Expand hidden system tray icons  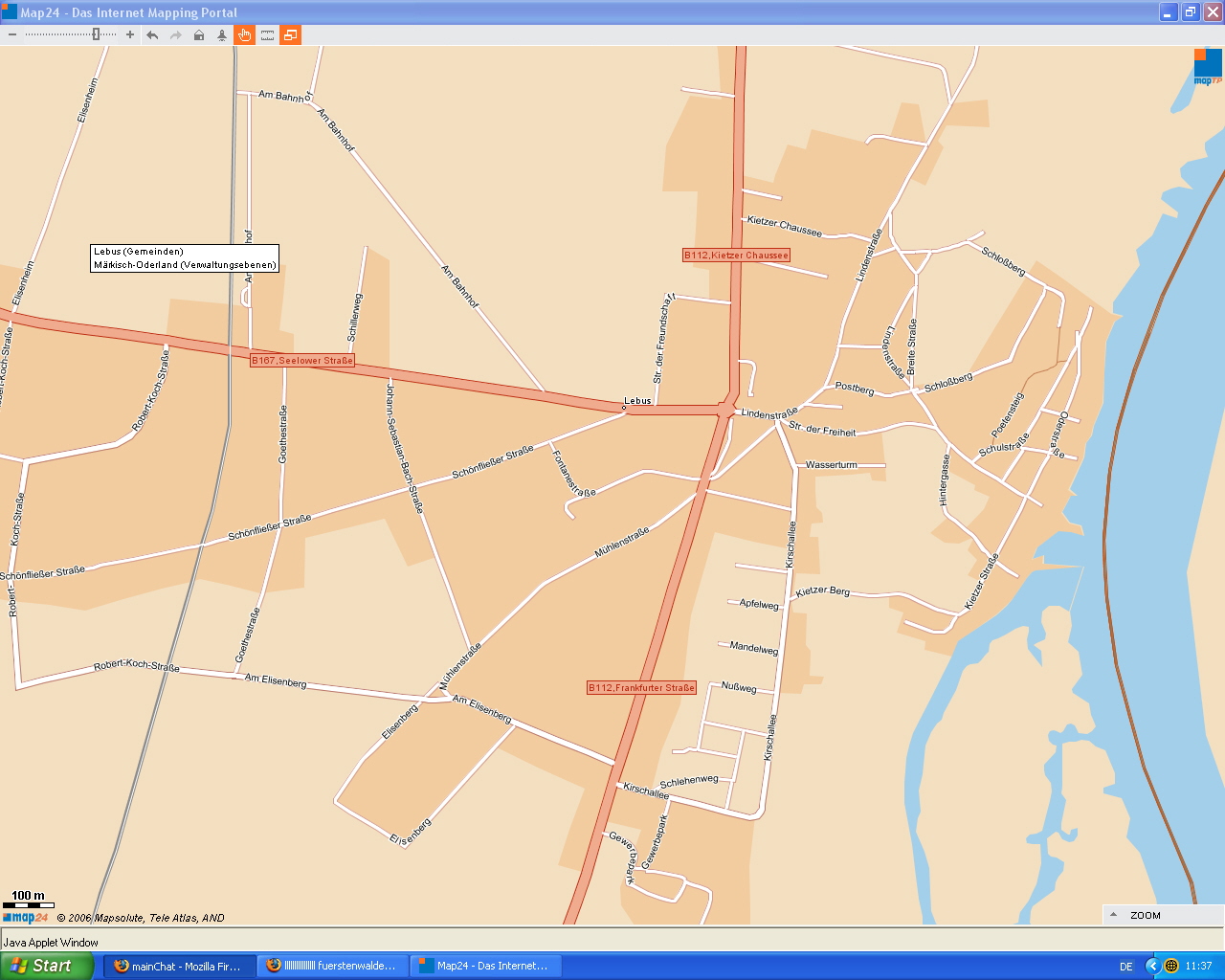(1152, 966)
